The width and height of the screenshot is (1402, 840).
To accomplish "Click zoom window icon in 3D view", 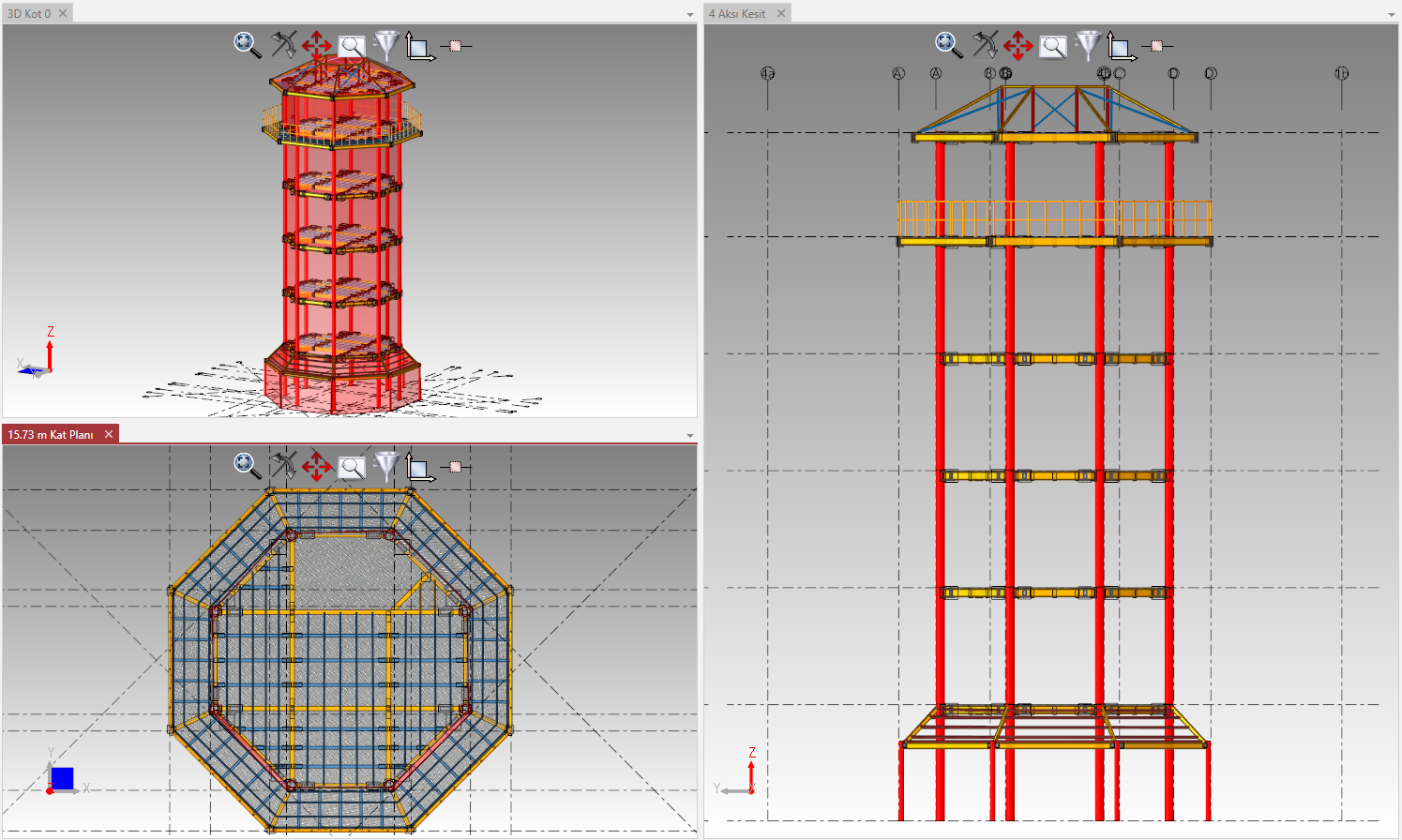I will point(352,46).
